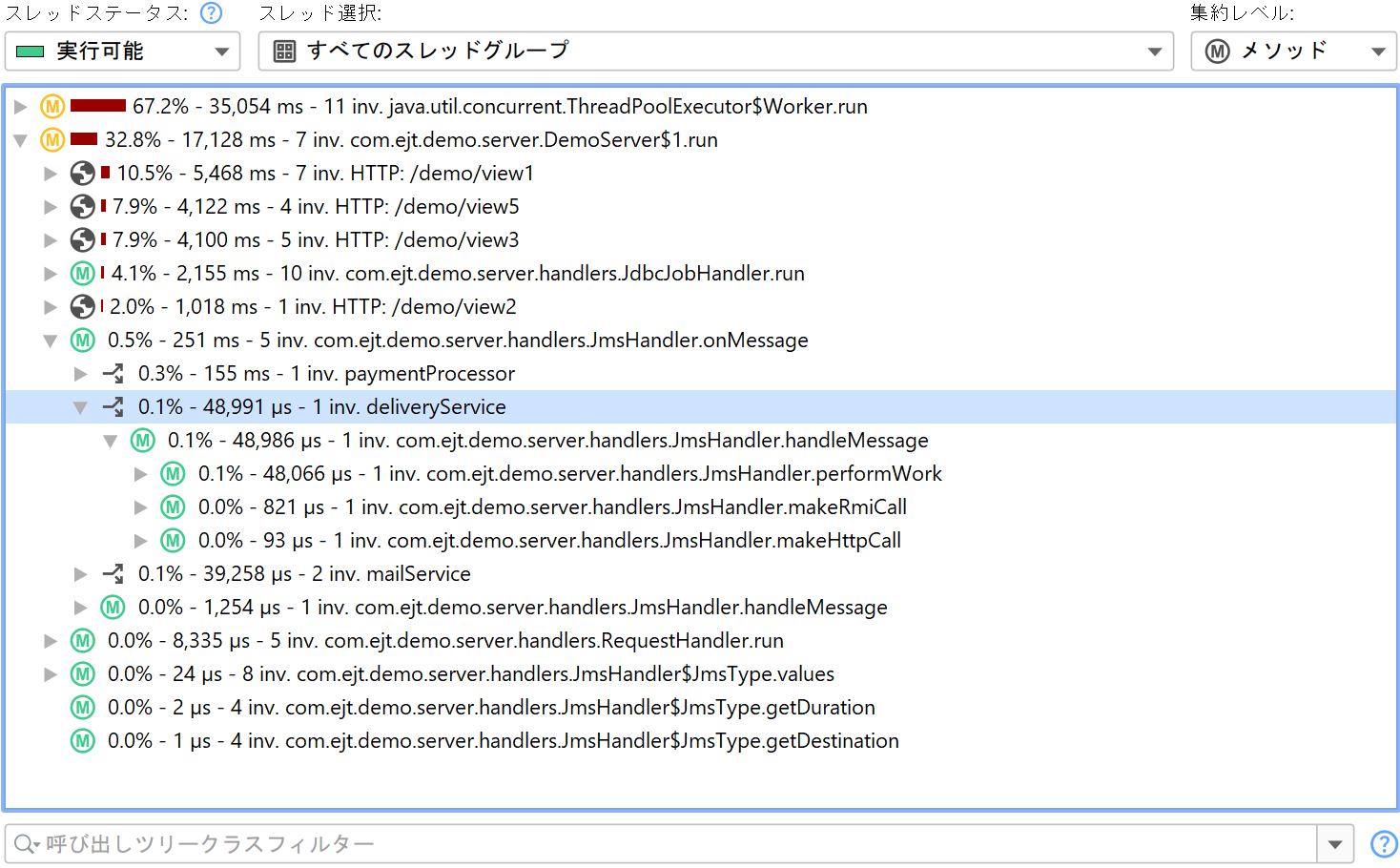Click the call tree class filter field
This screenshot has height=868, width=1400.
coord(660,844)
